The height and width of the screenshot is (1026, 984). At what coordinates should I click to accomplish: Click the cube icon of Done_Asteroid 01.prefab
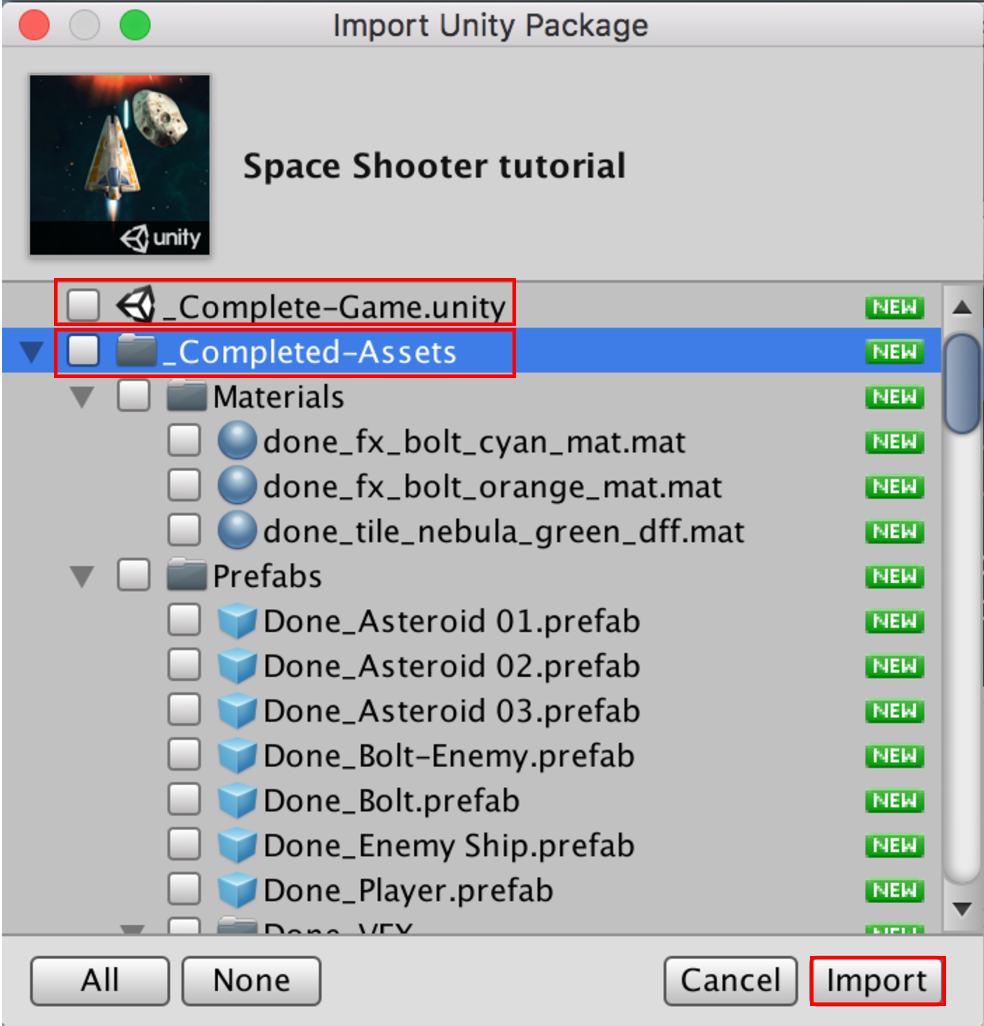click(x=236, y=620)
